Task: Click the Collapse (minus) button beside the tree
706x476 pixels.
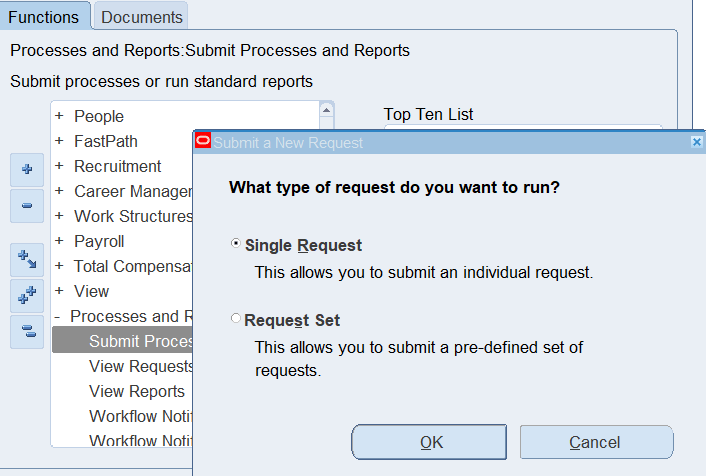Action: click(x=27, y=206)
